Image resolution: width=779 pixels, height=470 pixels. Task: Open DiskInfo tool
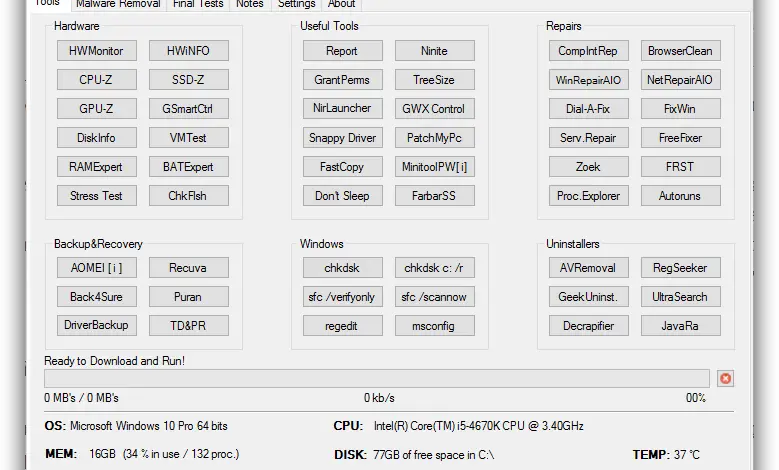[96, 138]
